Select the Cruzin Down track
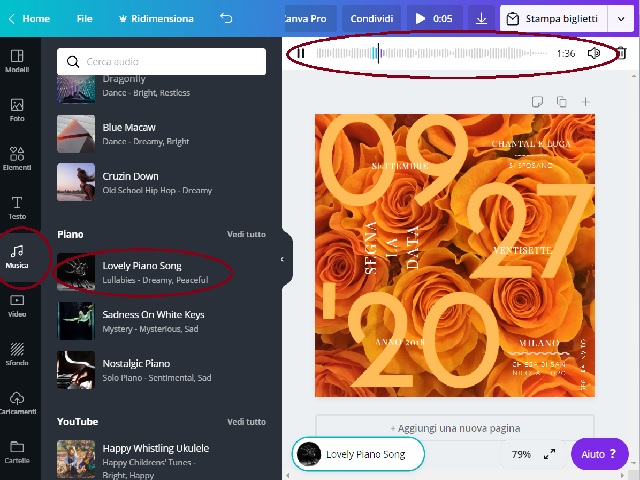This screenshot has height=480, width=640. tap(162, 182)
